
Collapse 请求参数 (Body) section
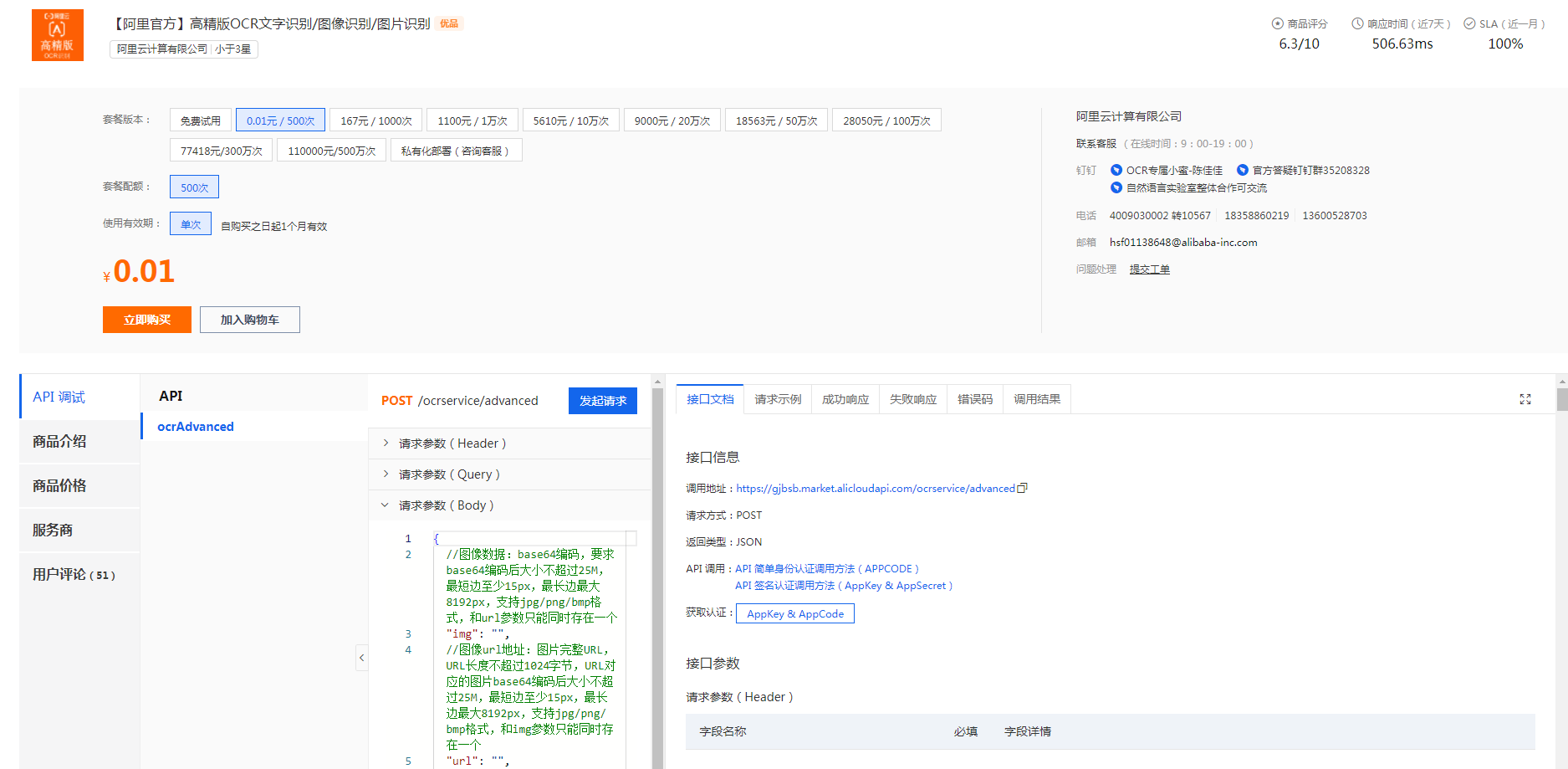pos(509,505)
